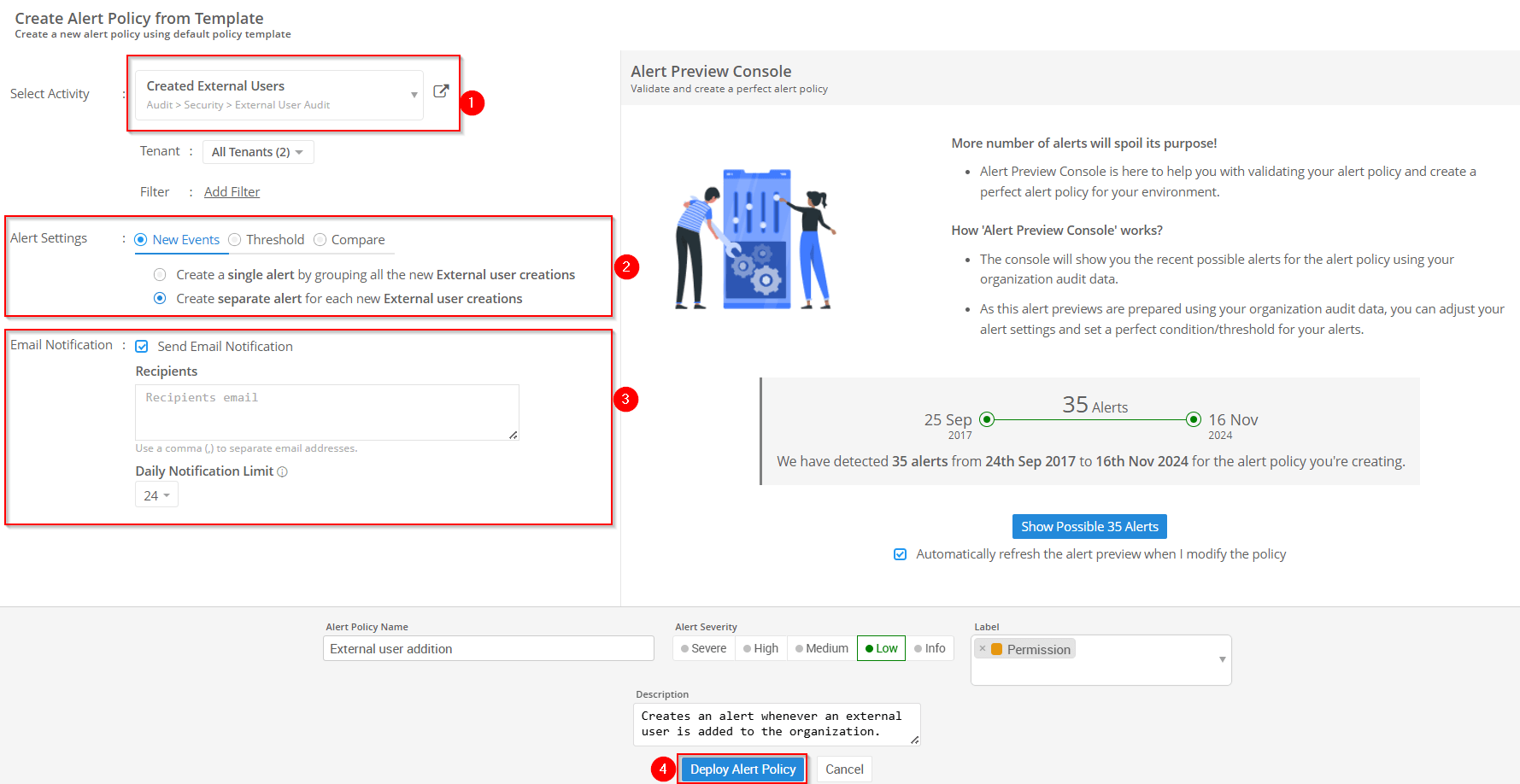Remove the Permission label tag
Viewport: 1520px width, 784px height.
click(981, 648)
